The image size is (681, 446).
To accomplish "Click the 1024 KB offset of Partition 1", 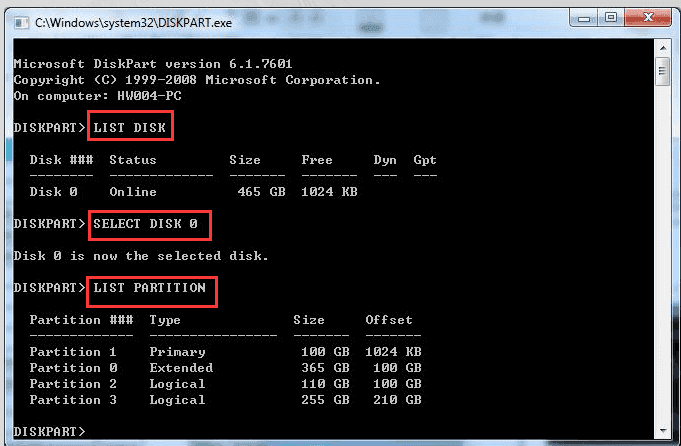I will pyautogui.click(x=393, y=352).
